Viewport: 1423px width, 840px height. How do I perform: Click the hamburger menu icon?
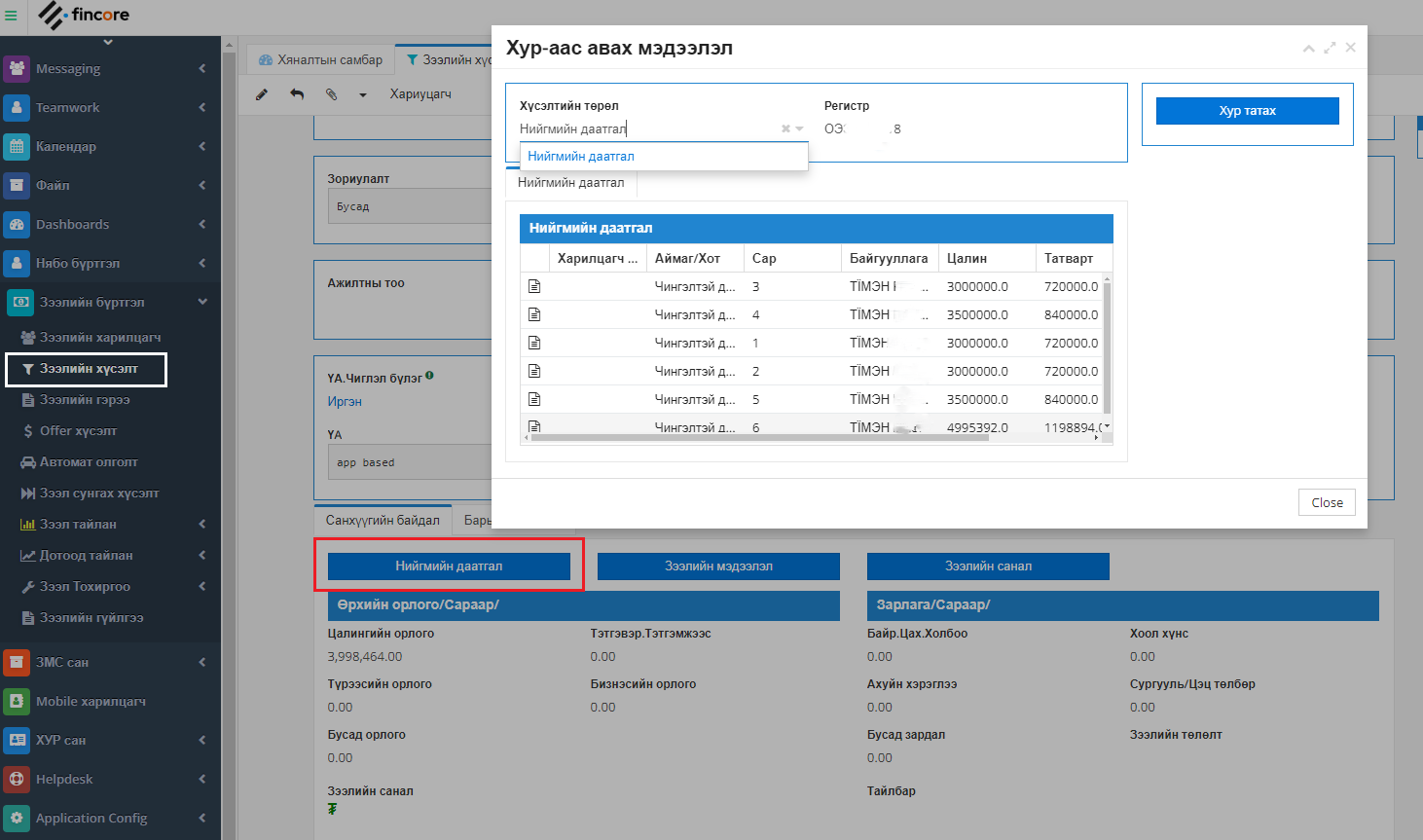[x=11, y=16]
